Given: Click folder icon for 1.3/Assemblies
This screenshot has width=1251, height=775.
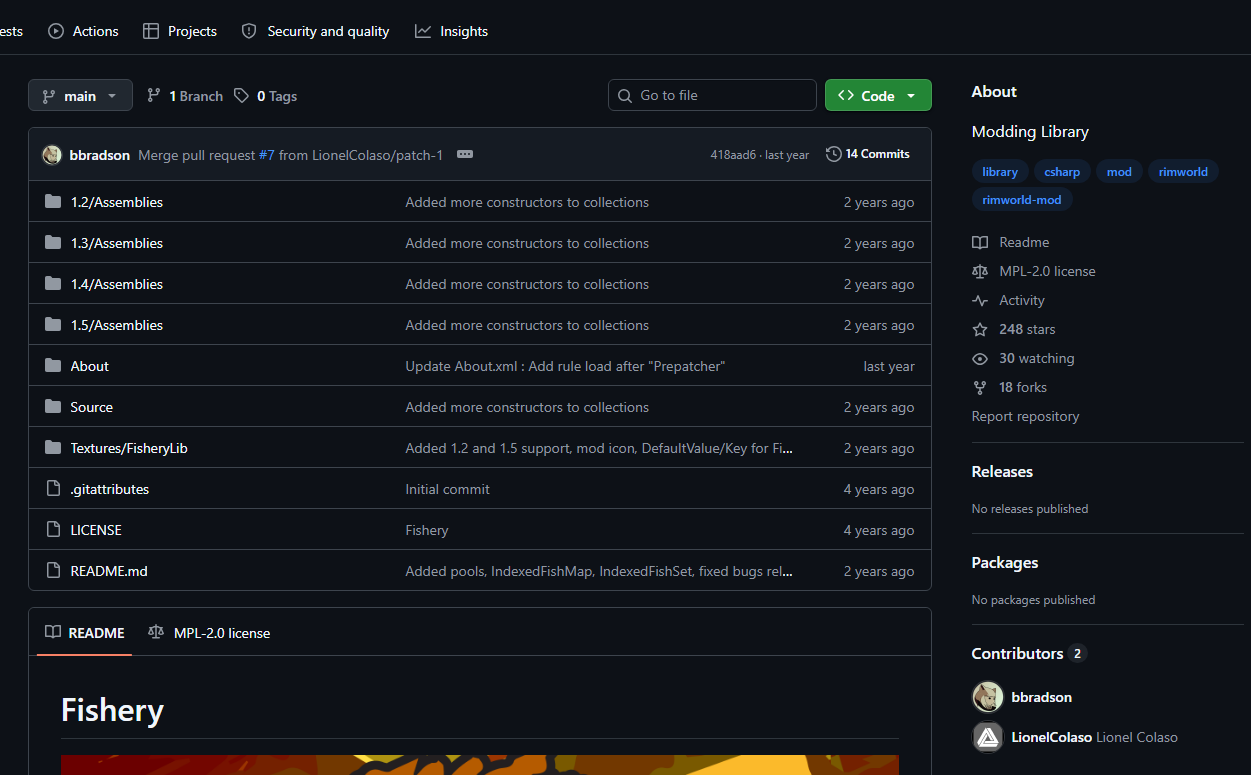Looking at the screenshot, I should click(x=53, y=243).
